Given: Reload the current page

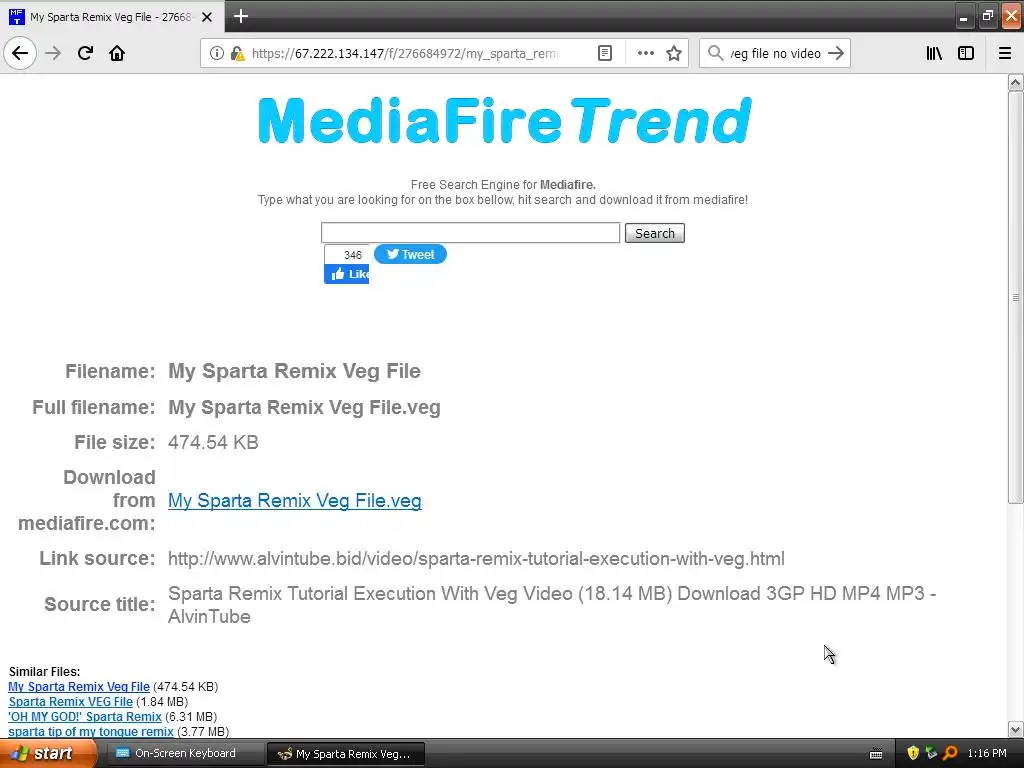Looking at the screenshot, I should coord(85,53).
